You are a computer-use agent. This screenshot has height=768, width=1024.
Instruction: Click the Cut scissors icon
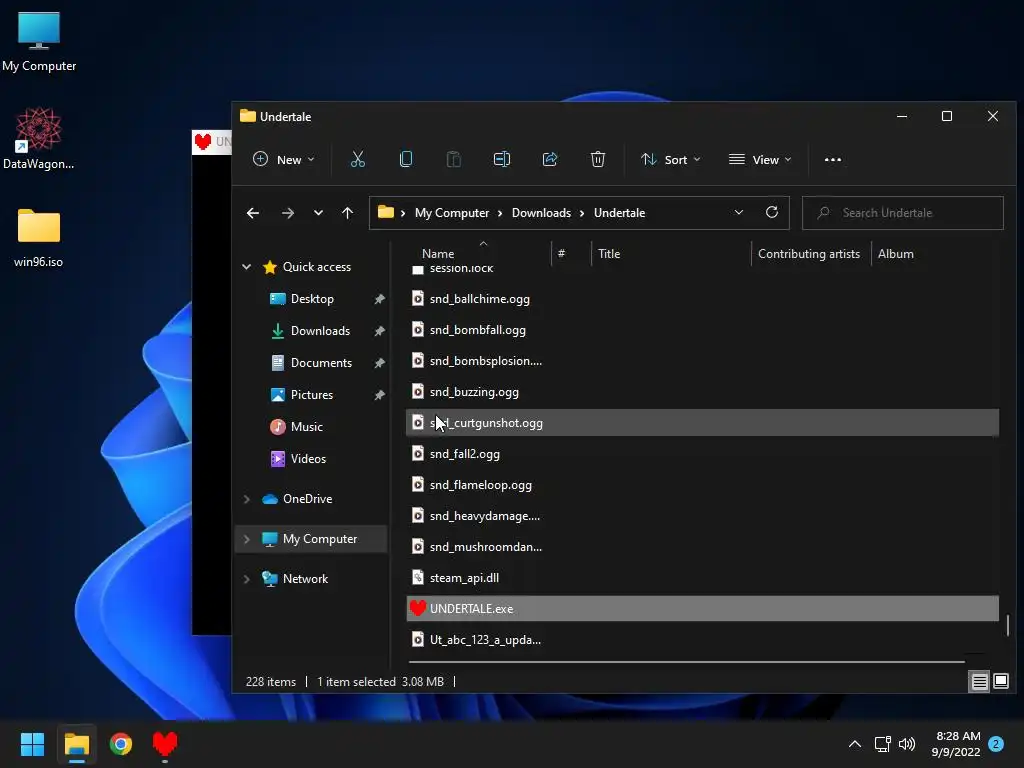[358, 159]
